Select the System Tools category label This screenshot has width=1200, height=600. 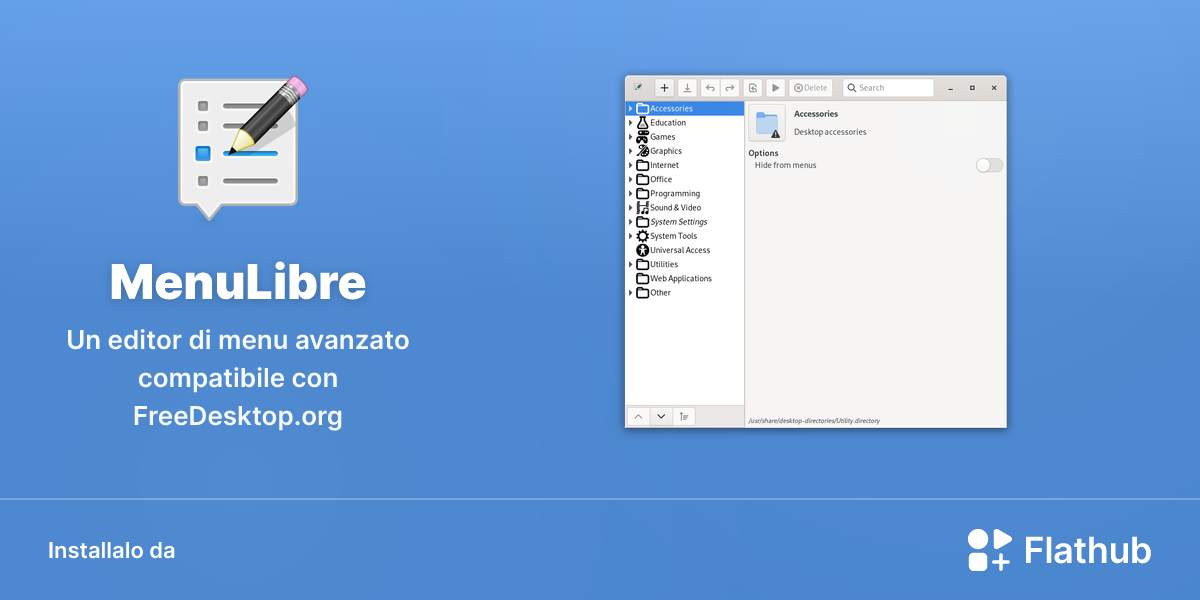point(674,236)
